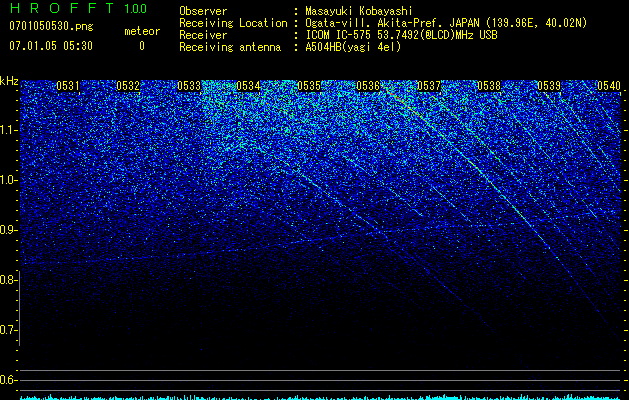Click the date stamp 07.01.05 05:30
The image size is (629, 400).
point(51,46)
